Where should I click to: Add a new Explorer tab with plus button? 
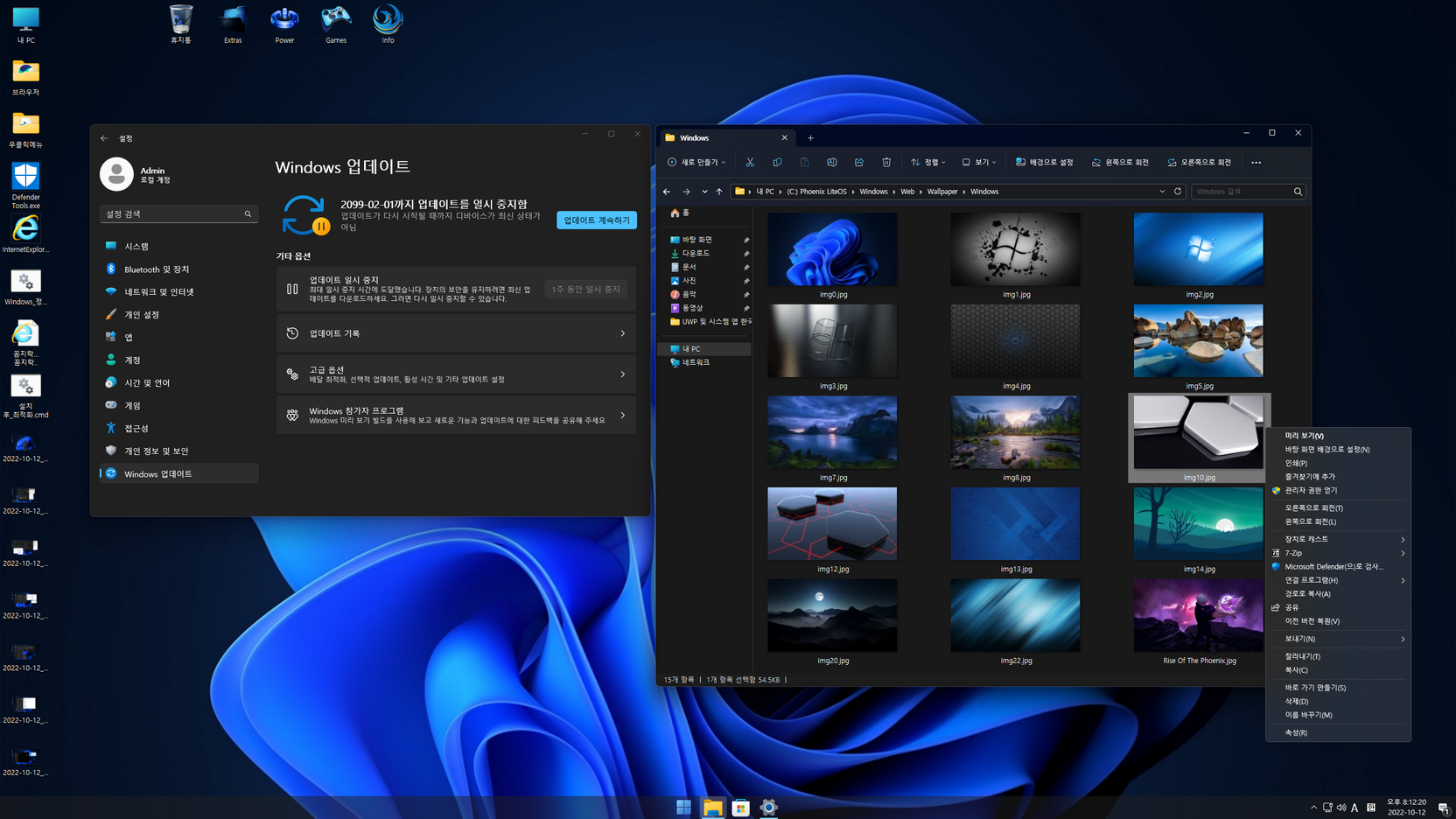810,138
